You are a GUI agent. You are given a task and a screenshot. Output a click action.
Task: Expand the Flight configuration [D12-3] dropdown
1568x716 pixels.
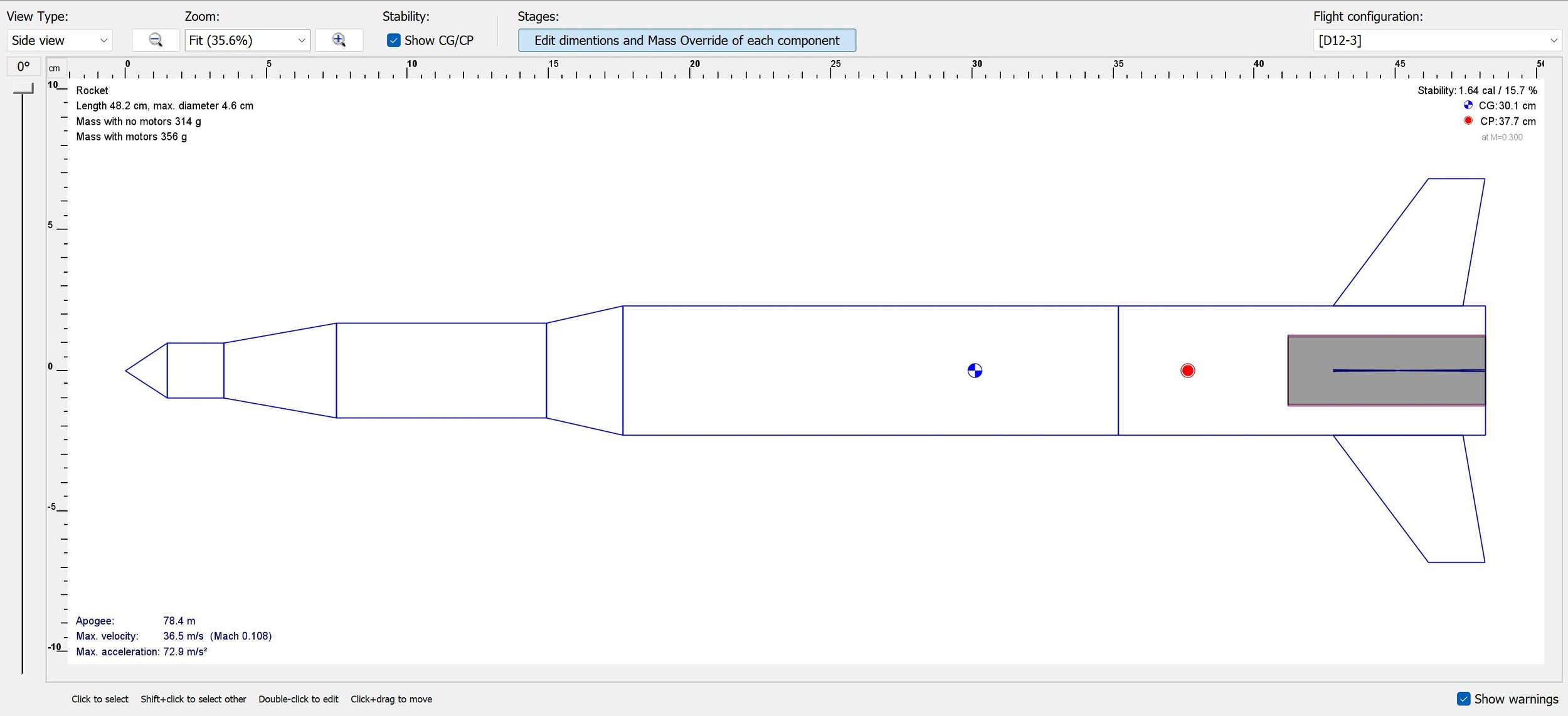tap(1437, 40)
